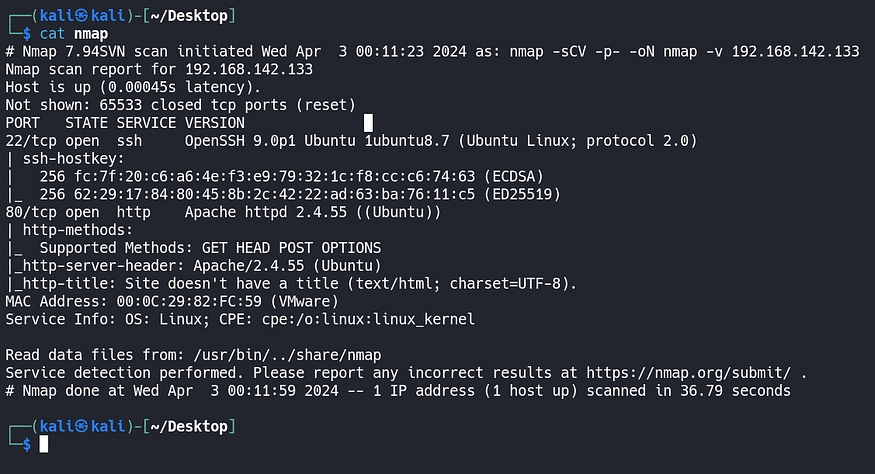
Task: Select the IP in the "Nmap scan report for" line
Action: click(249, 70)
